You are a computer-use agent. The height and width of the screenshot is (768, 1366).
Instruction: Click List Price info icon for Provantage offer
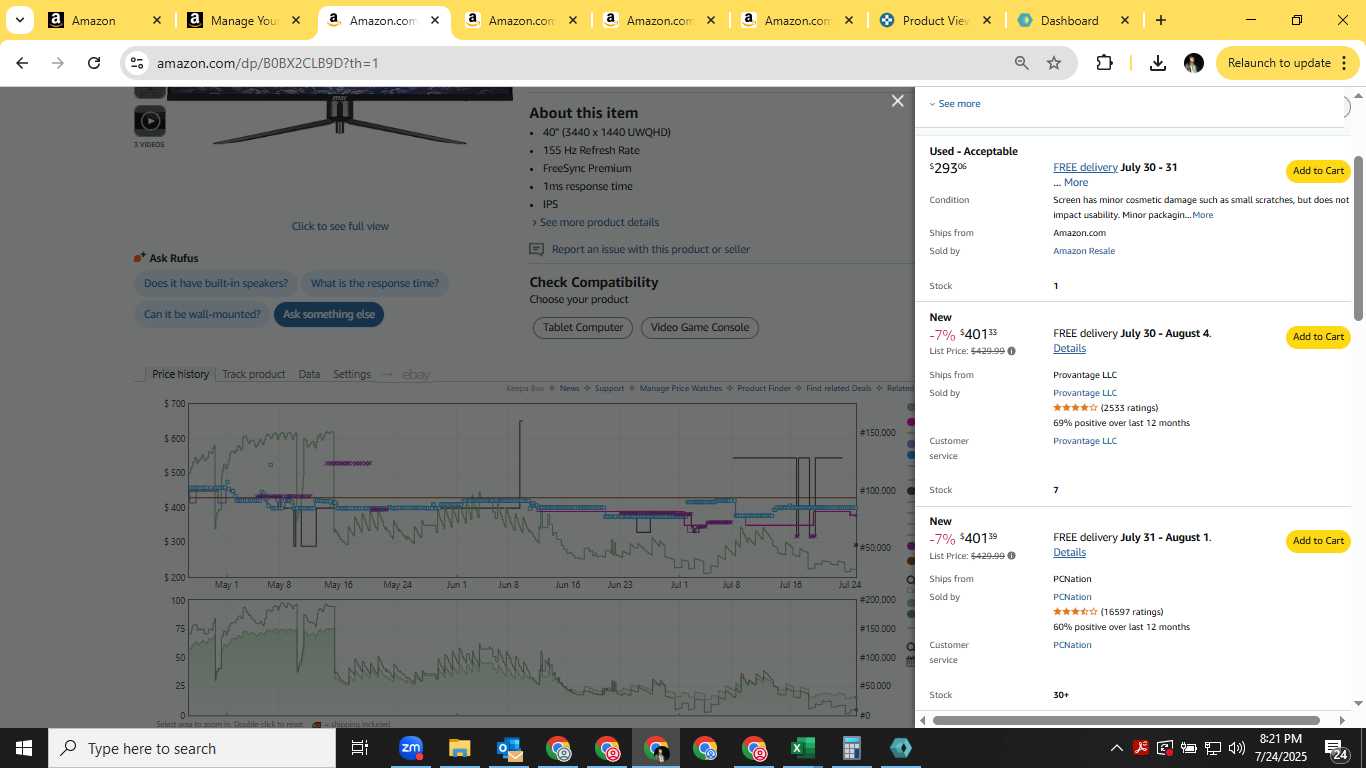[1011, 351]
